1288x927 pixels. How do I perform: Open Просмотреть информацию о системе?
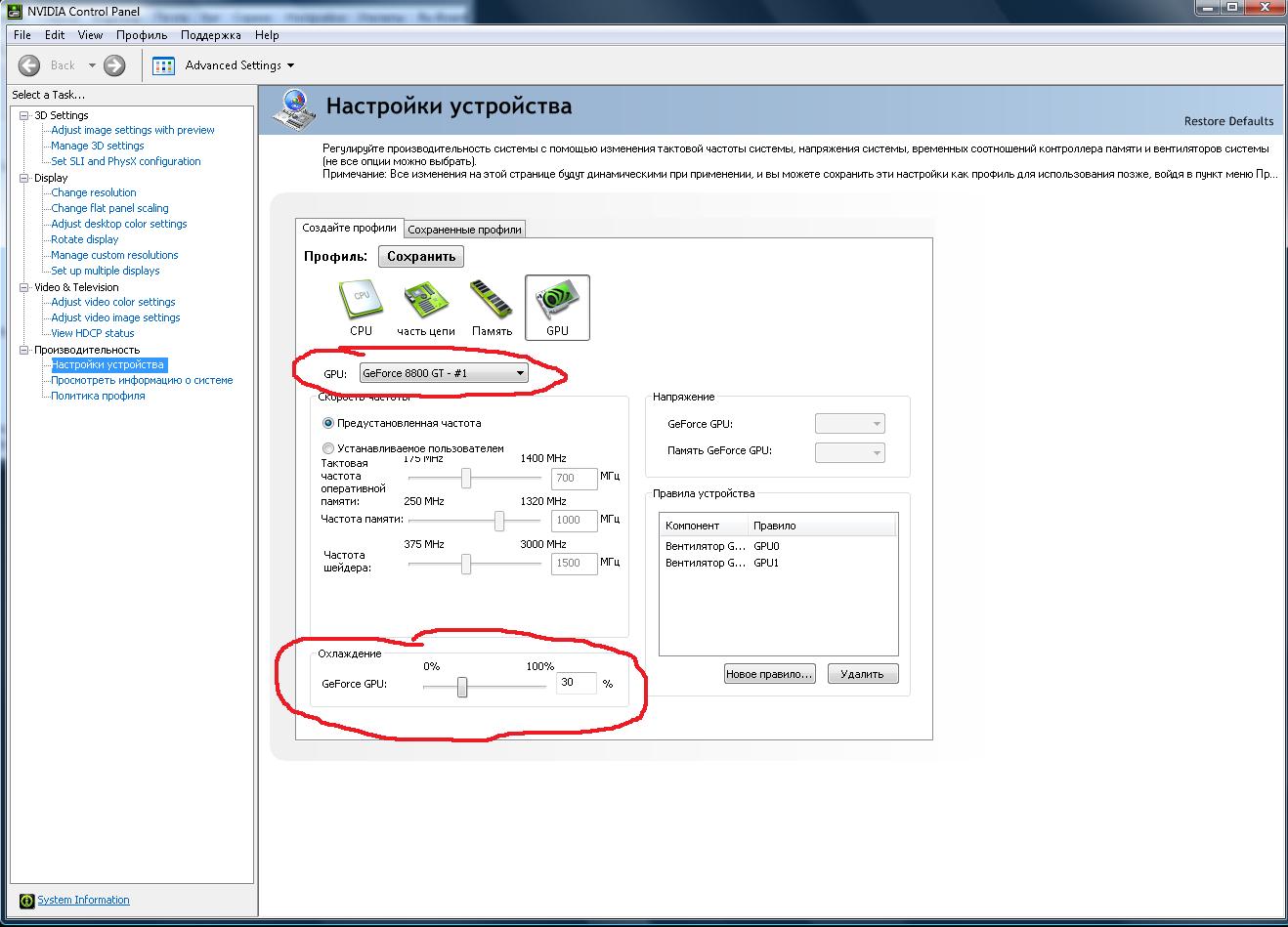pos(142,380)
